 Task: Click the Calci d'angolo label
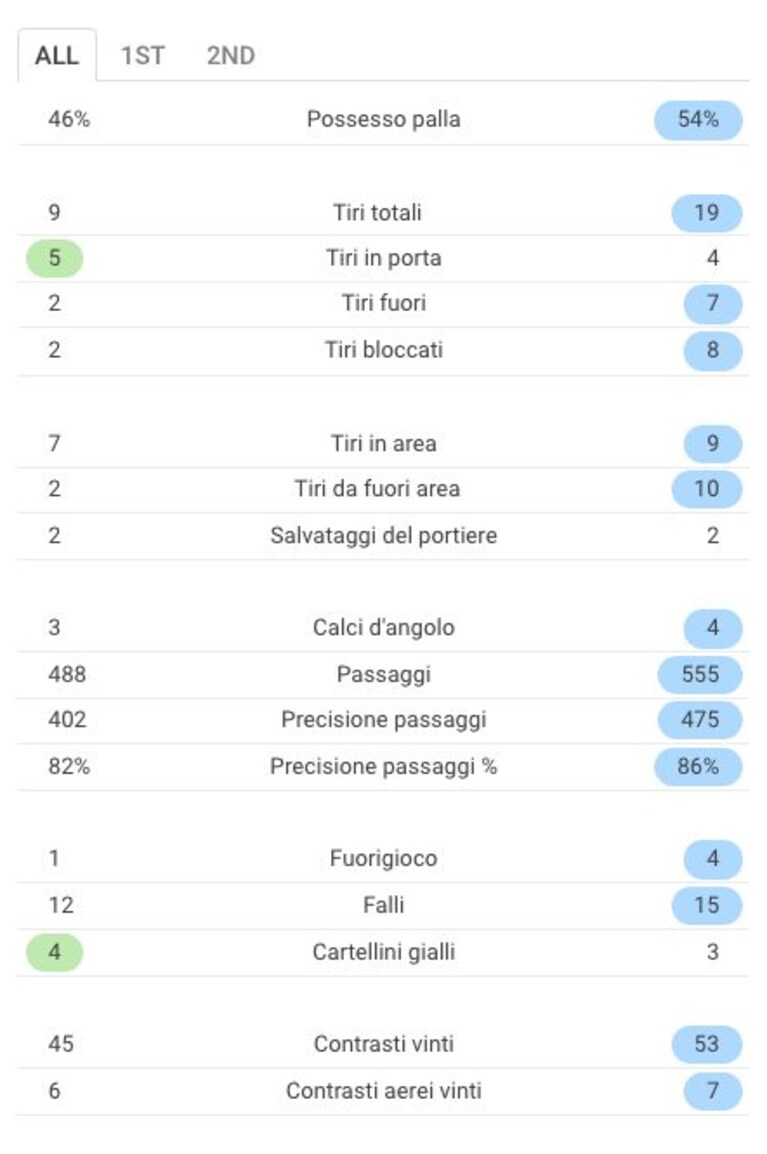pyautogui.click(x=384, y=628)
